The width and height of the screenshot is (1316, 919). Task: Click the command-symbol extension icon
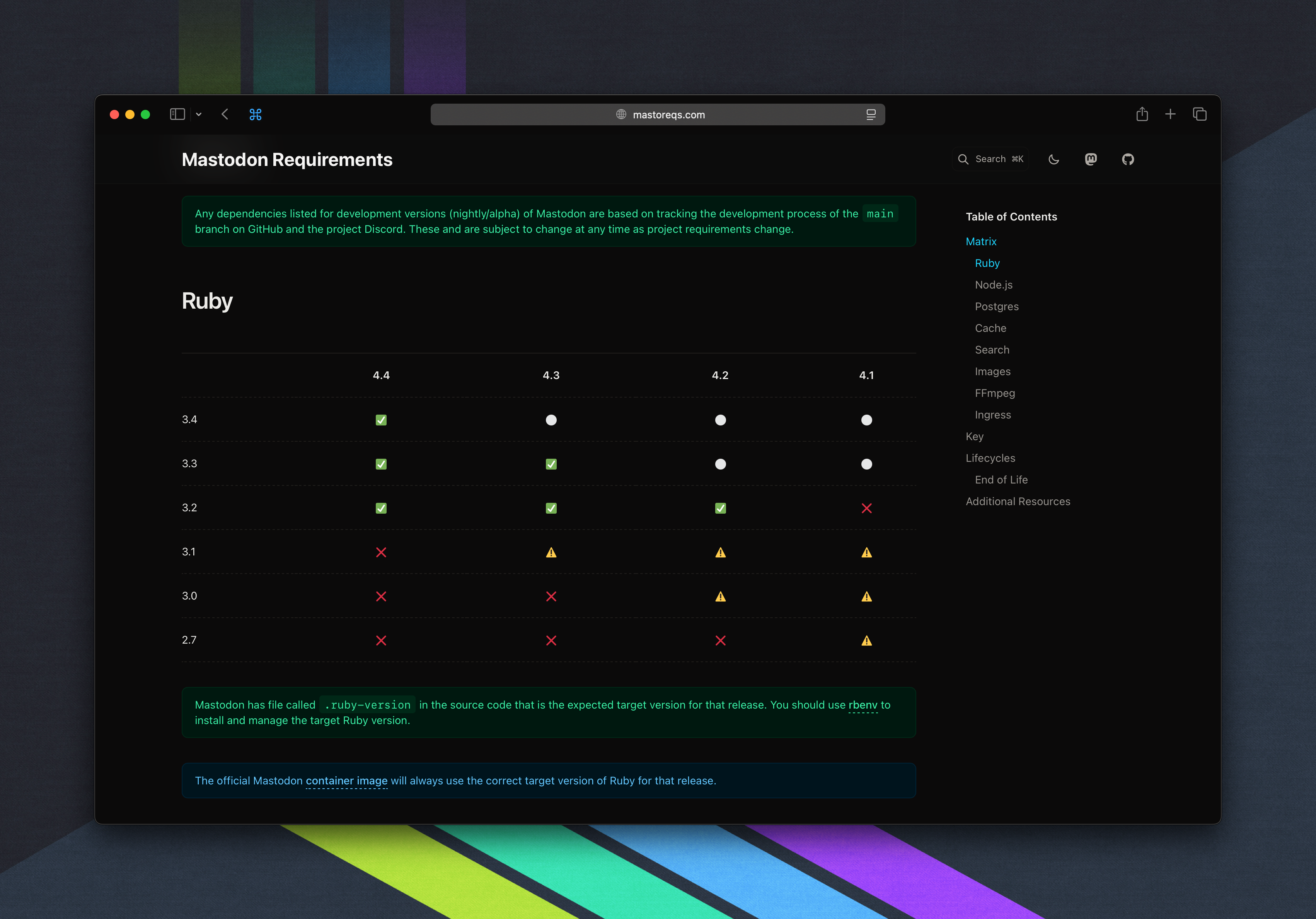256,114
